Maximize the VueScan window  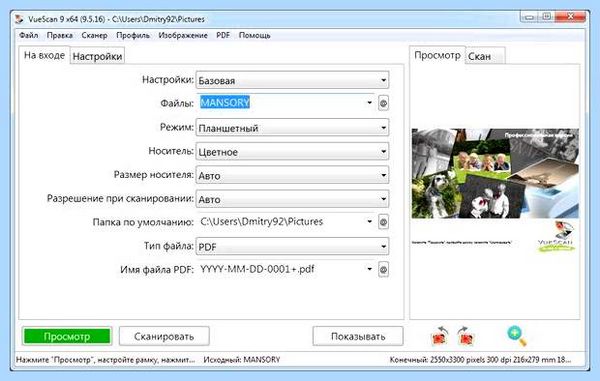coord(547,17)
